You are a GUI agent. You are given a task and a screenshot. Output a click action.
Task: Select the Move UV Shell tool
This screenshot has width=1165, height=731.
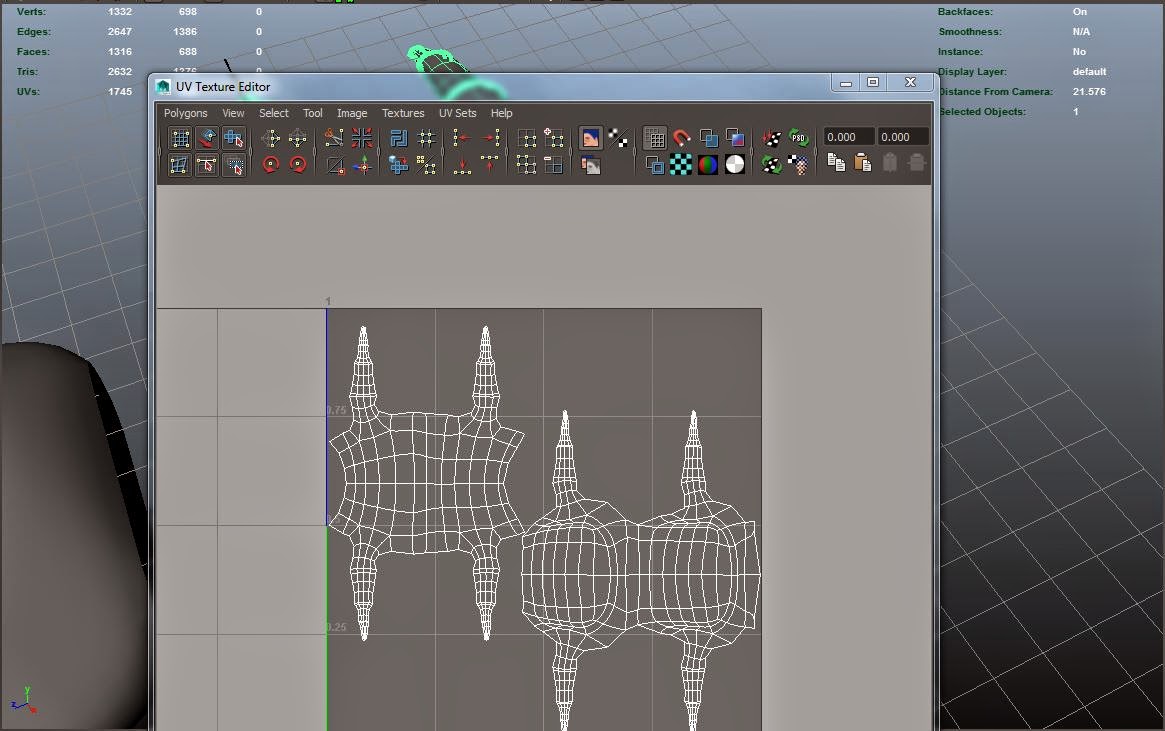click(207, 138)
